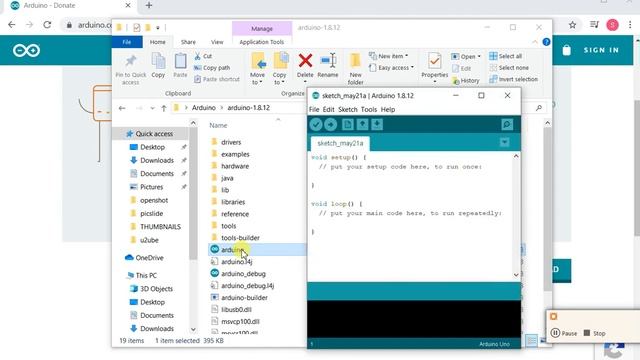Select the arduino_debug file
Image resolution: width=640 pixels, height=360 pixels.
[x=243, y=274]
